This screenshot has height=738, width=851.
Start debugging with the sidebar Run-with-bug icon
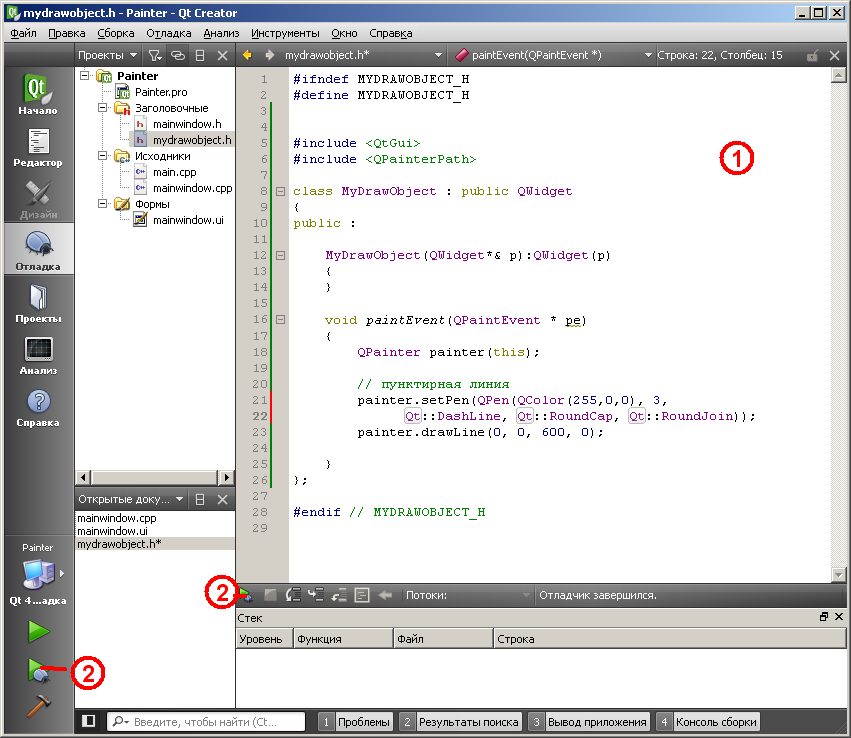tap(38, 670)
